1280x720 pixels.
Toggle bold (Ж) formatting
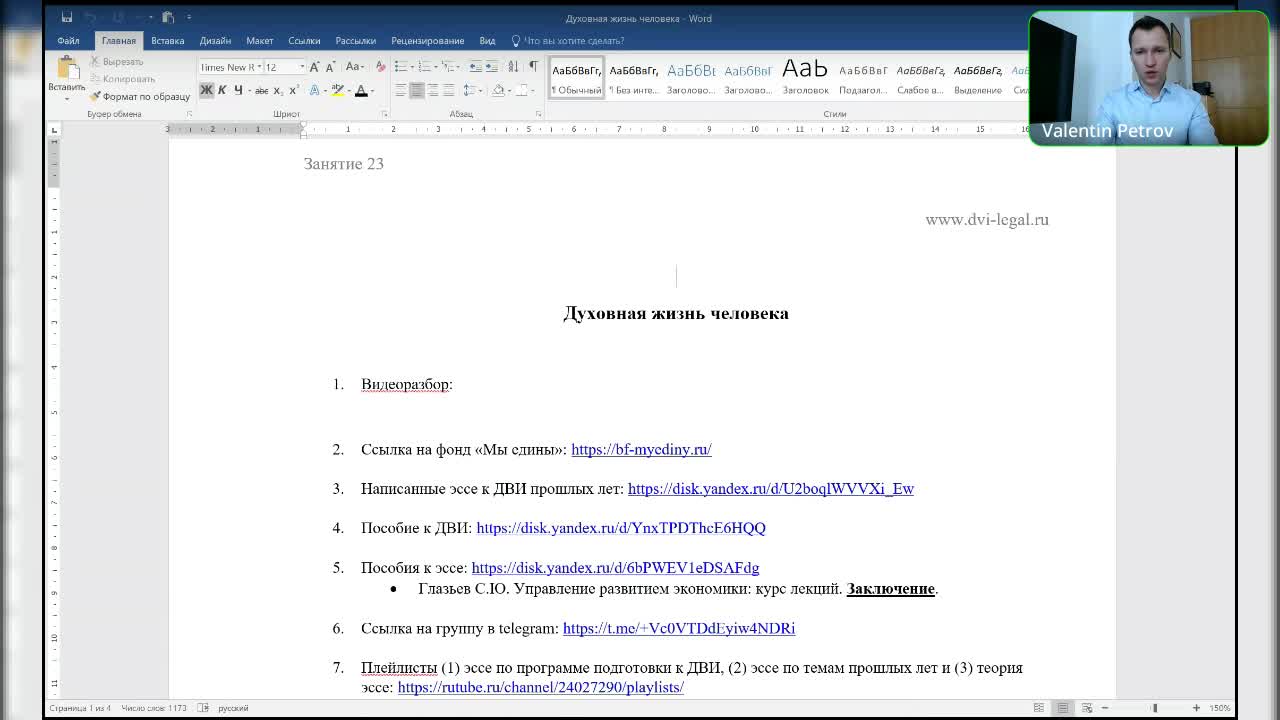207,90
